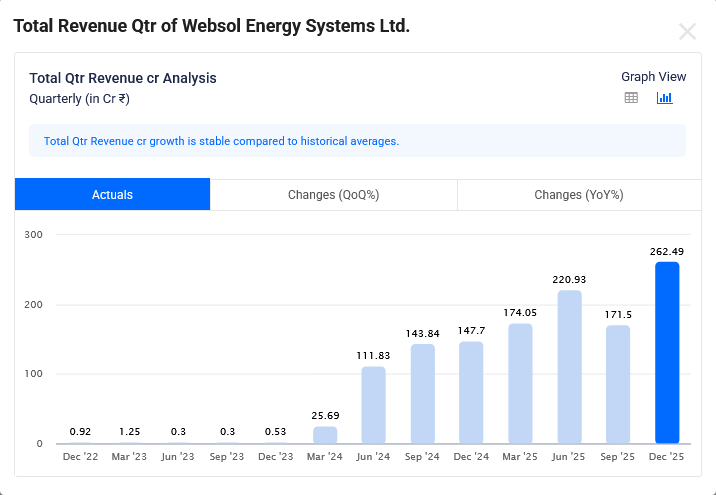Image resolution: width=716 pixels, height=495 pixels.
Task: Click the Mar '23 axis label
Action: tap(129, 457)
